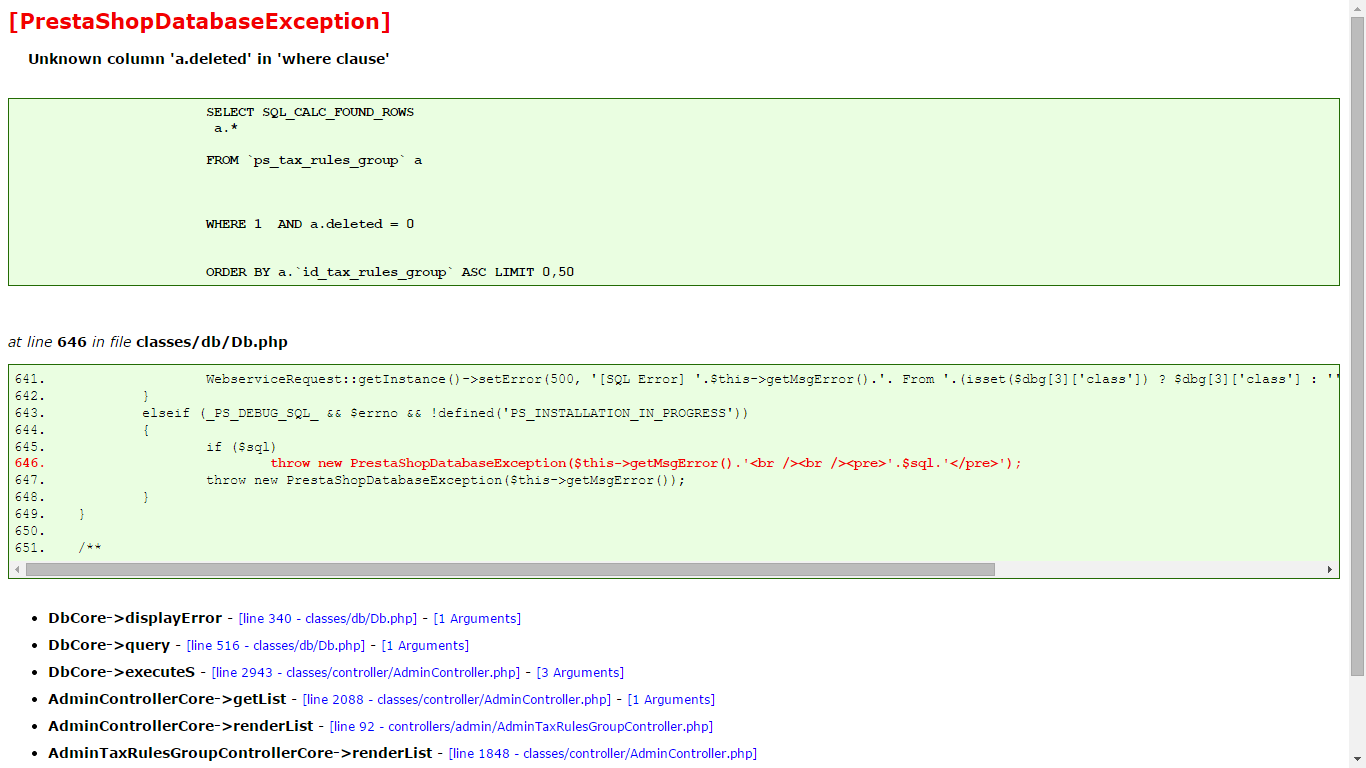The width and height of the screenshot is (1366, 768).
Task: Open the line 516 classes/db/Db.php link
Action: (x=276, y=646)
